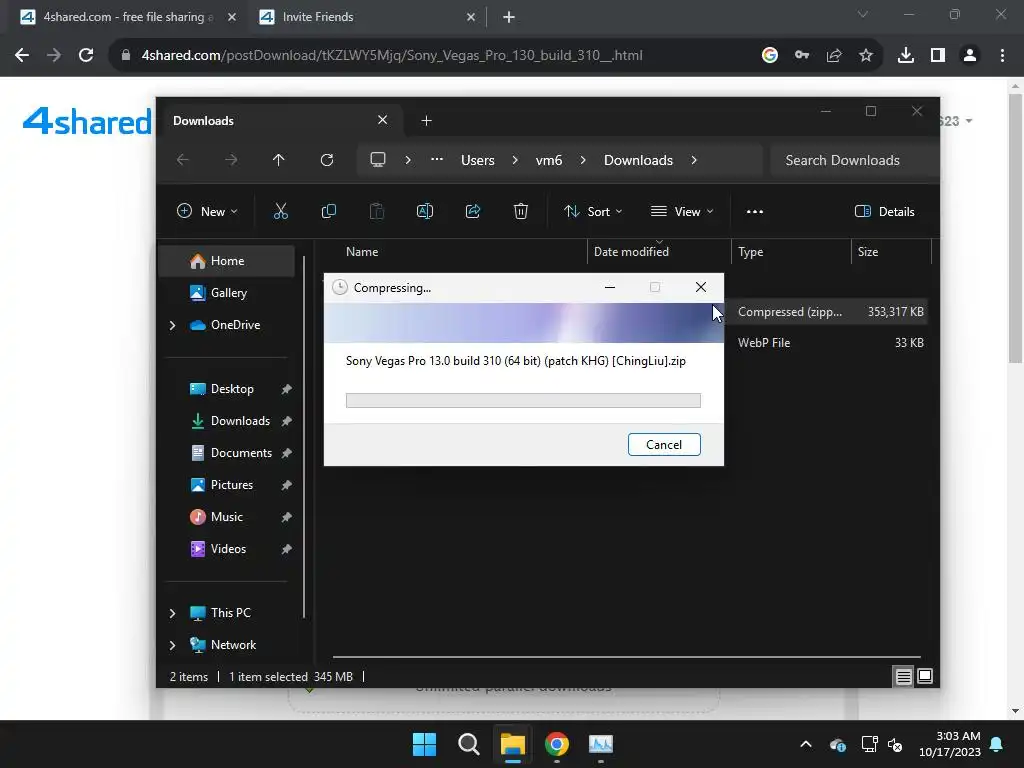Screen dimensions: 1024x768
Task: Show hidden system tray icons
Action: [x=806, y=744]
